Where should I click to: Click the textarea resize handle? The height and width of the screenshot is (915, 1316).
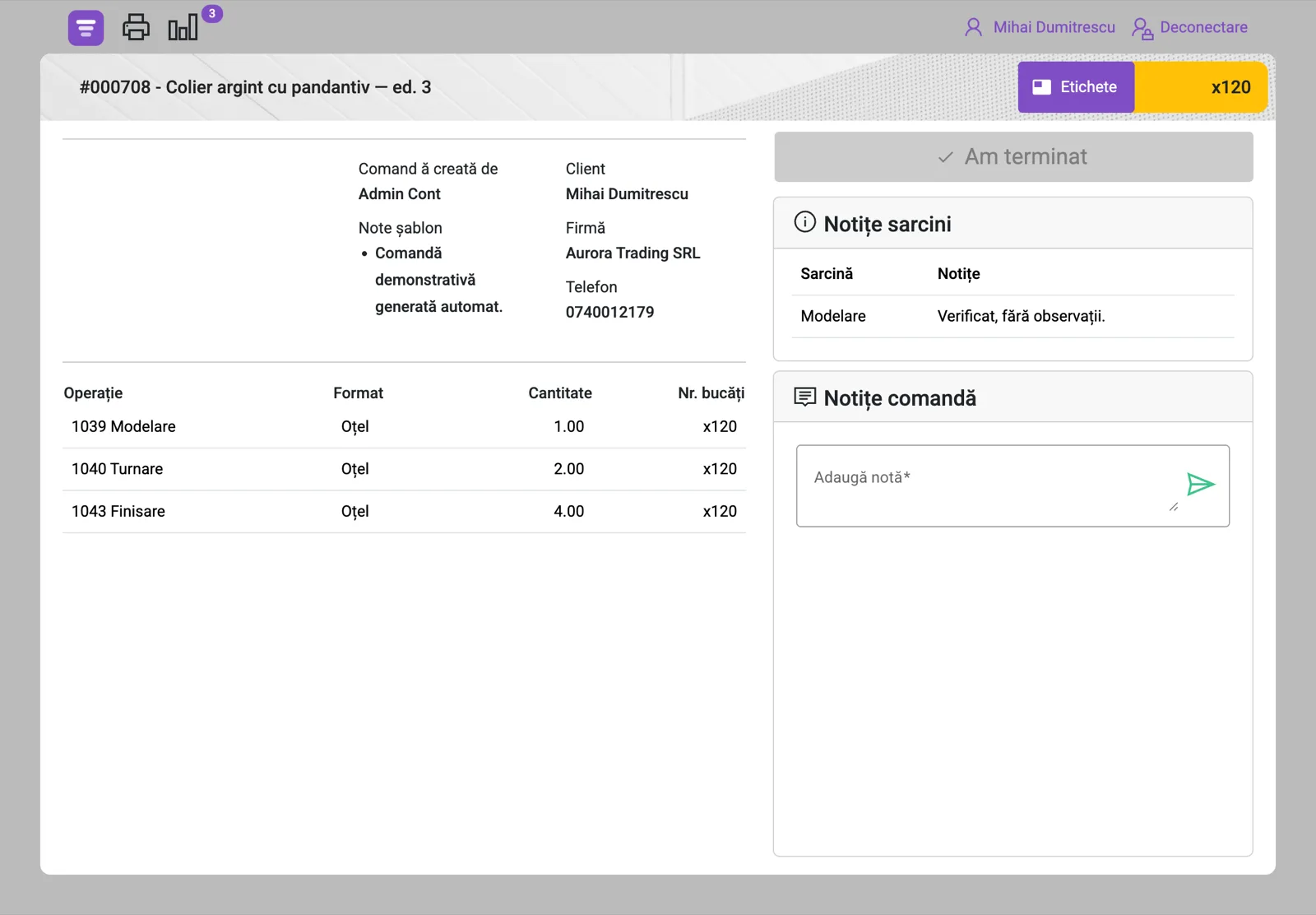click(1174, 507)
